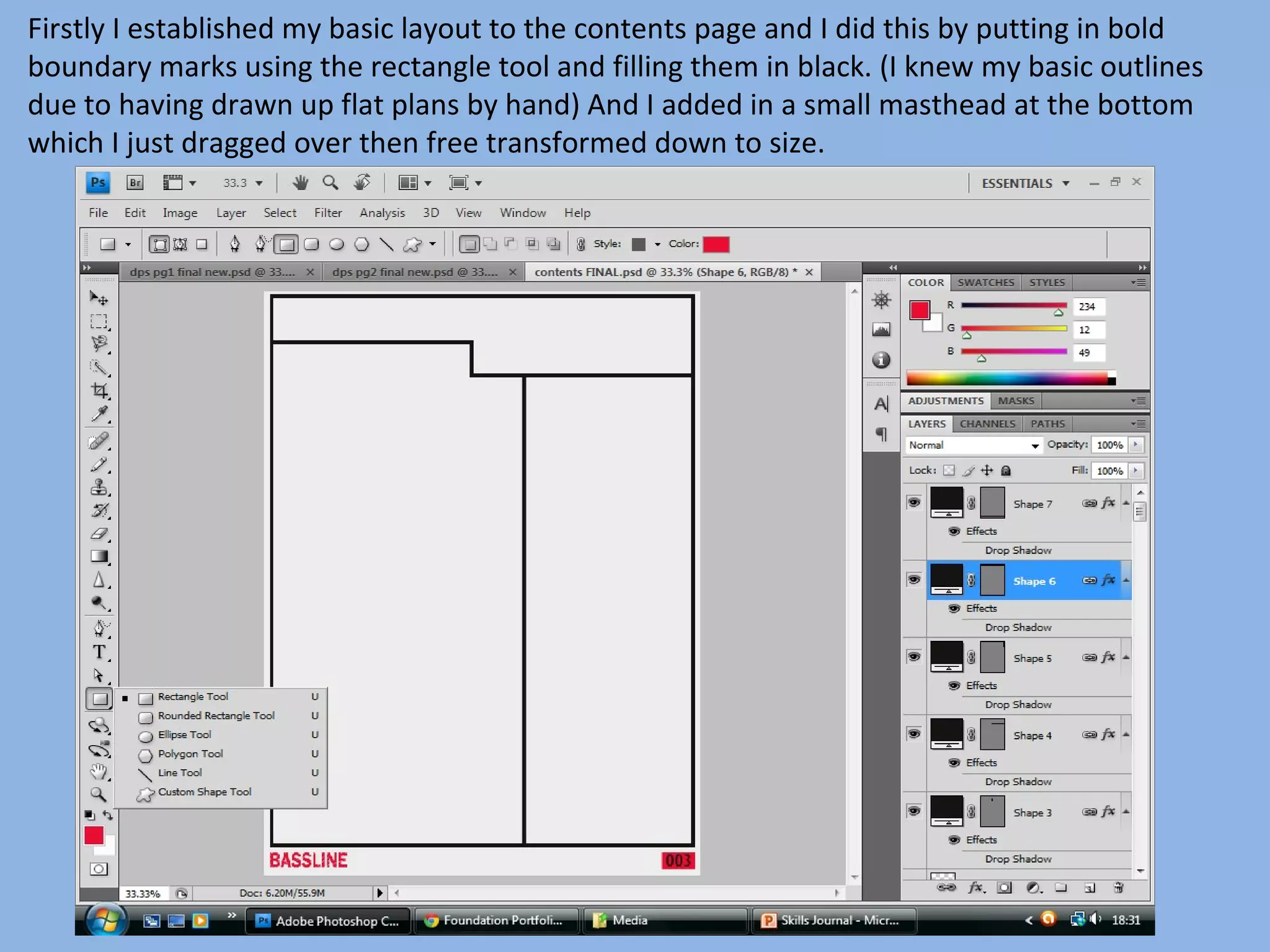Select the Clone Stamp tool
Image resolution: width=1270 pixels, height=952 pixels.
point(99,488)
